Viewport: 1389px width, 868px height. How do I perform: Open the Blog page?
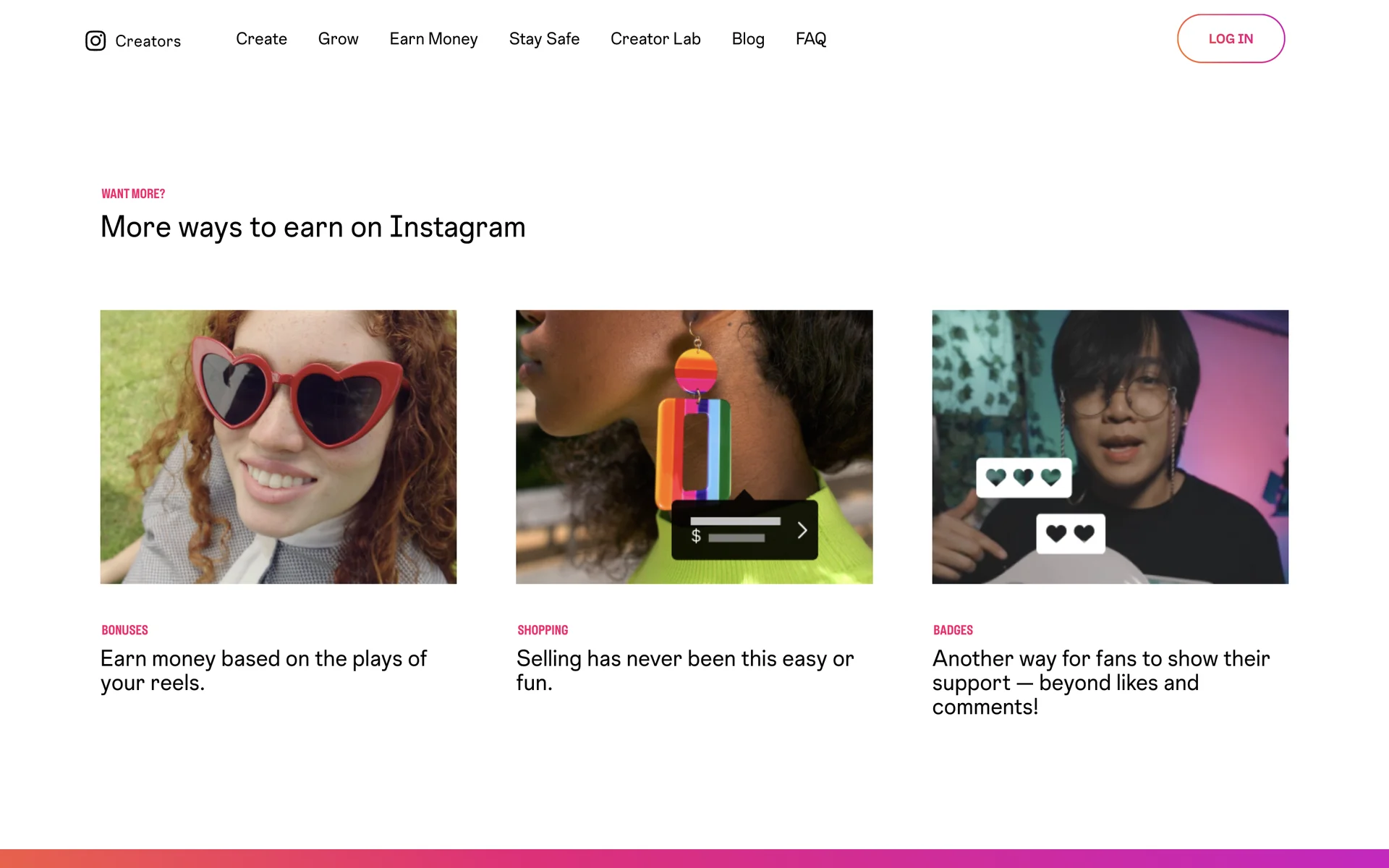tap(748, 39)
